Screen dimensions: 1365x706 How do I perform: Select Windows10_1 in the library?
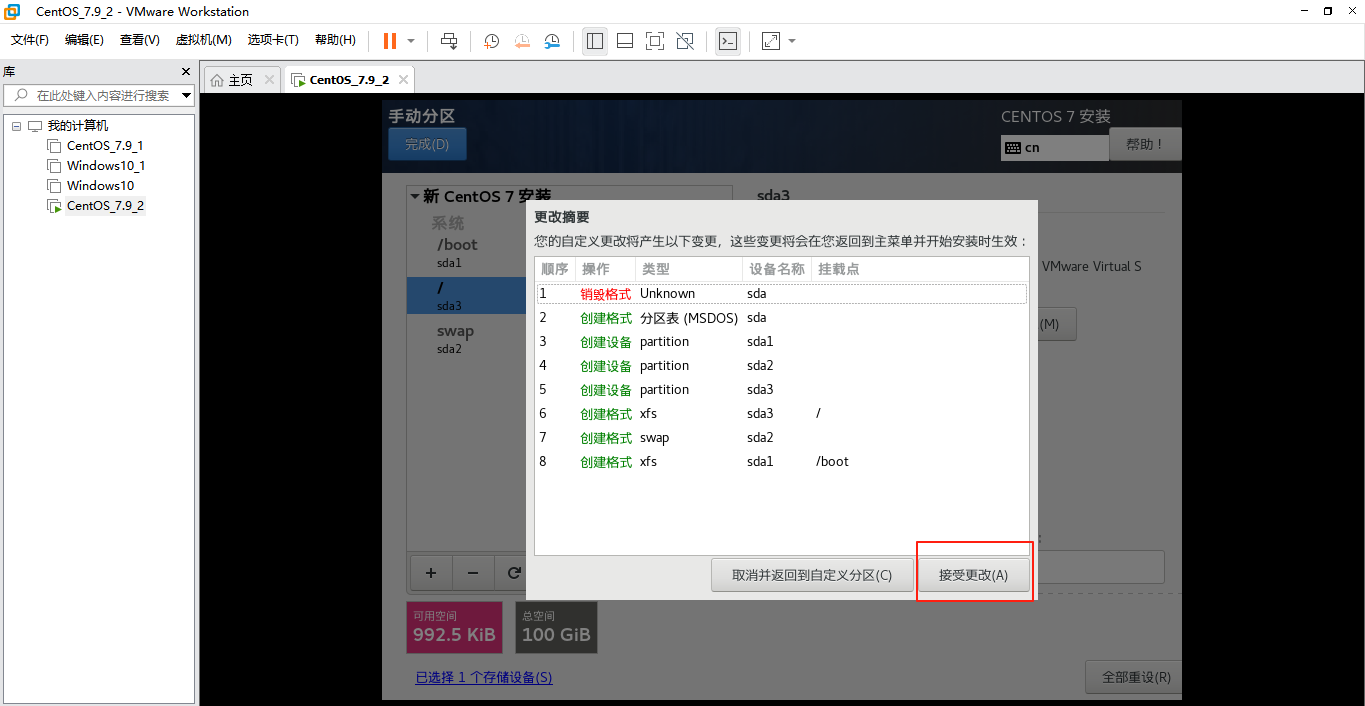[x=106, y=166]
